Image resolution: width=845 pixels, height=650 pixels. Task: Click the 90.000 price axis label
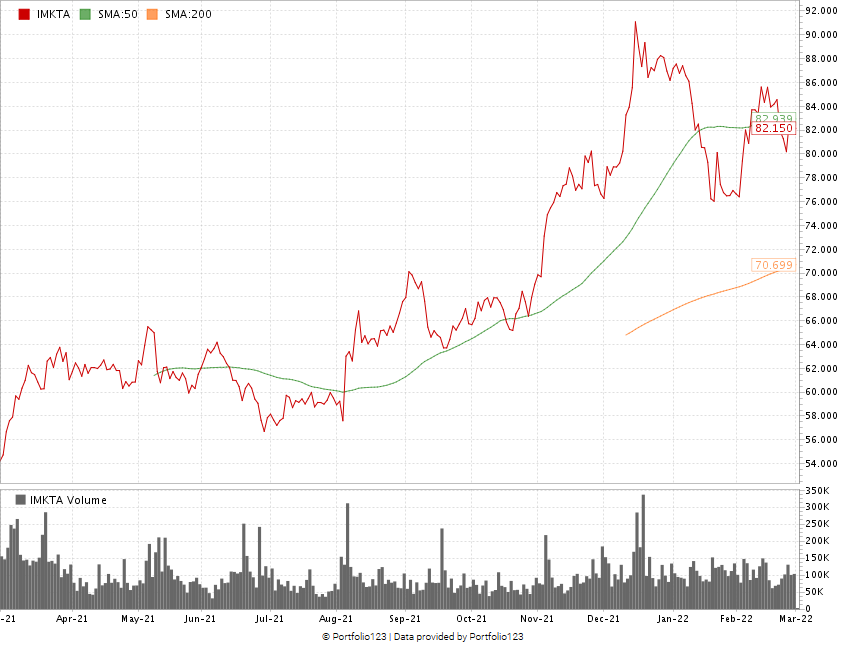click(821, 34)
